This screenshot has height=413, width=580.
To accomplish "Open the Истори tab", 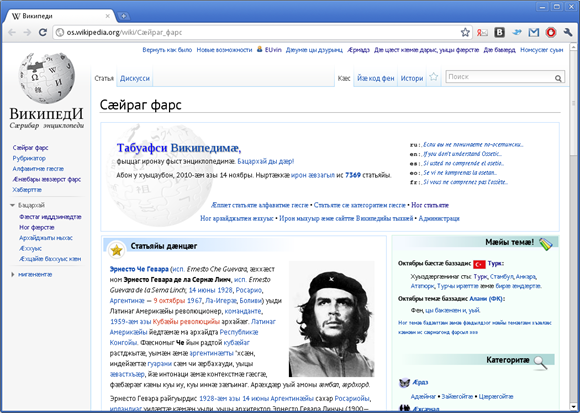I will coord(412,78).
